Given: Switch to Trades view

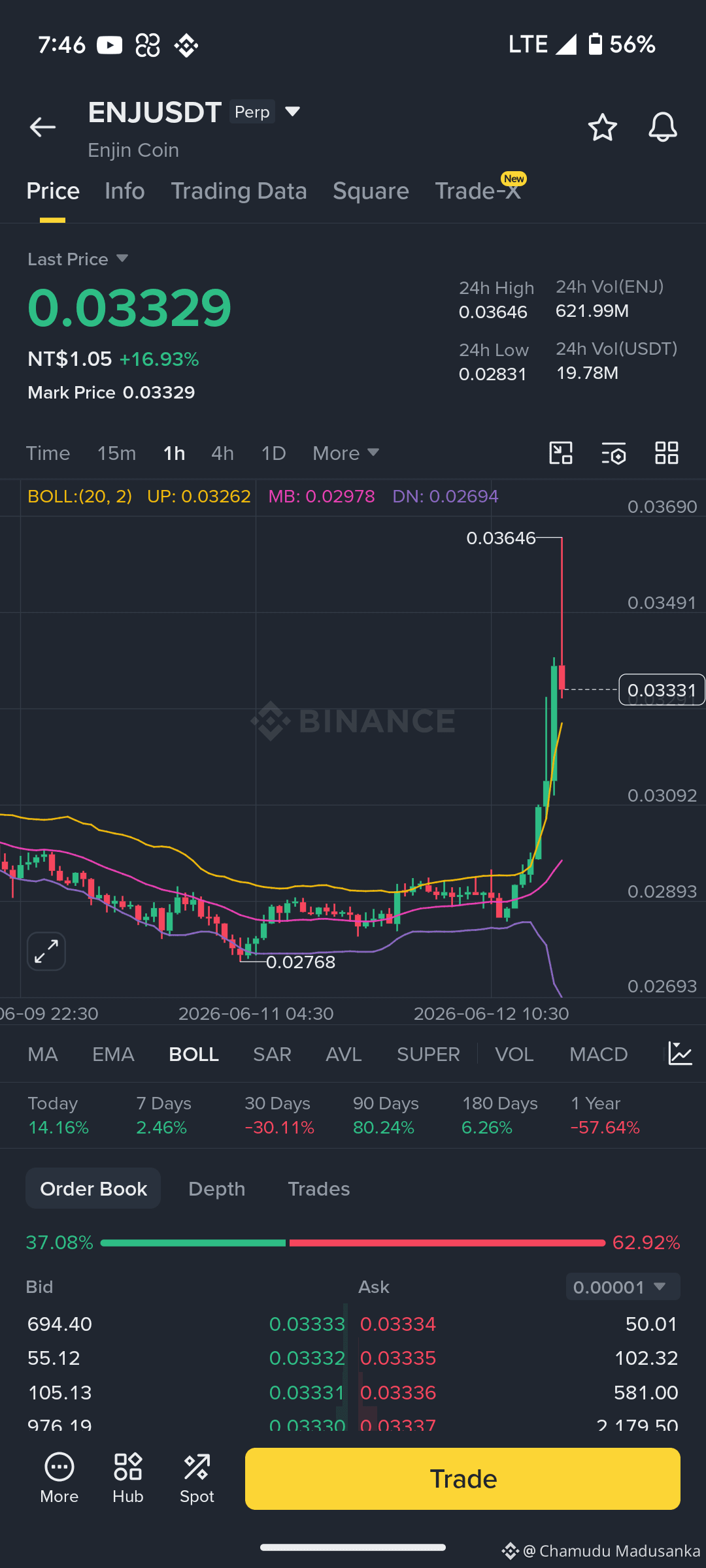Looking at the screenshot, I should tap(318, 1188).
